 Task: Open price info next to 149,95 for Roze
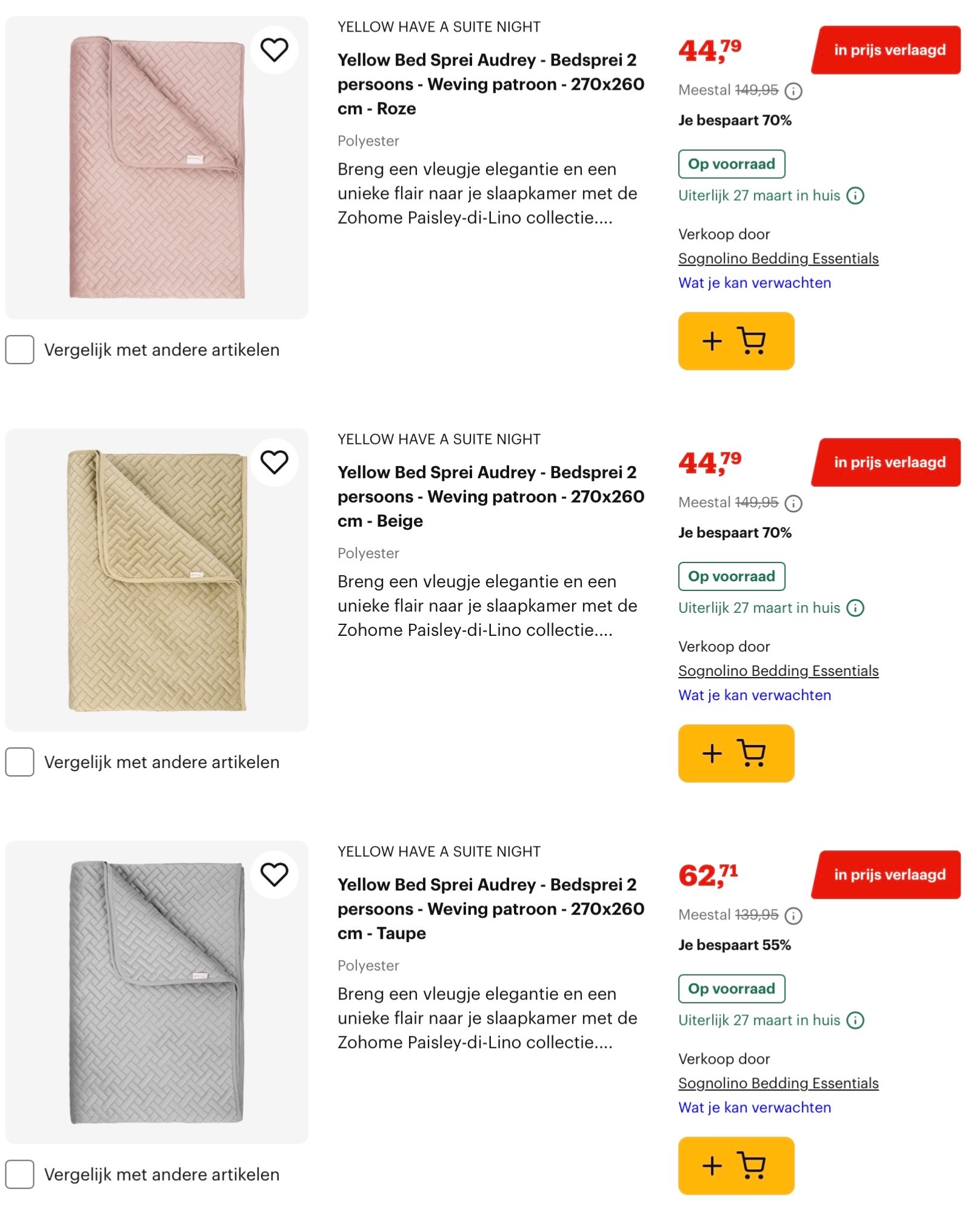pyautogui.click(x=793, y=92)
